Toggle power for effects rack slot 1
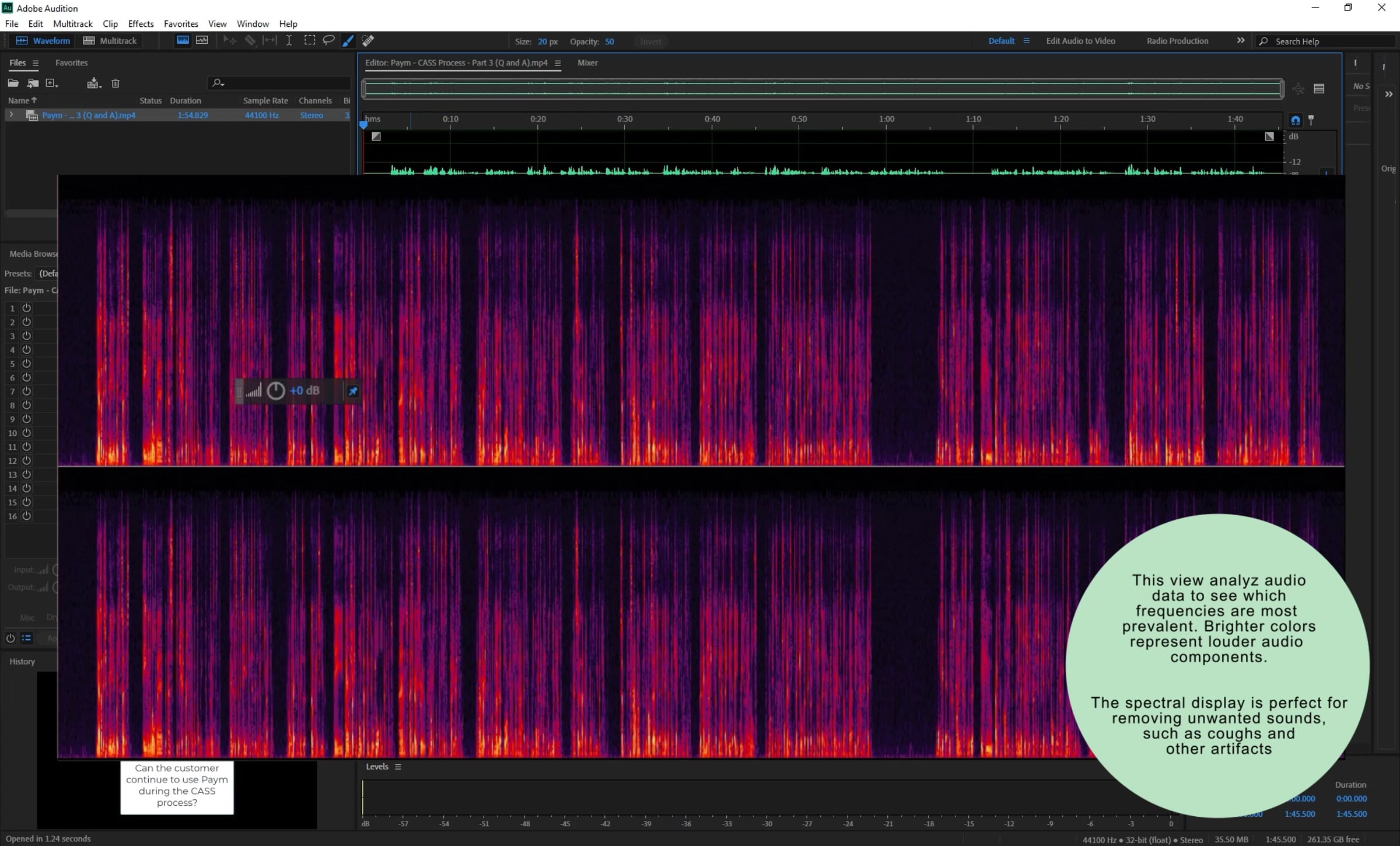 [26, 308]
